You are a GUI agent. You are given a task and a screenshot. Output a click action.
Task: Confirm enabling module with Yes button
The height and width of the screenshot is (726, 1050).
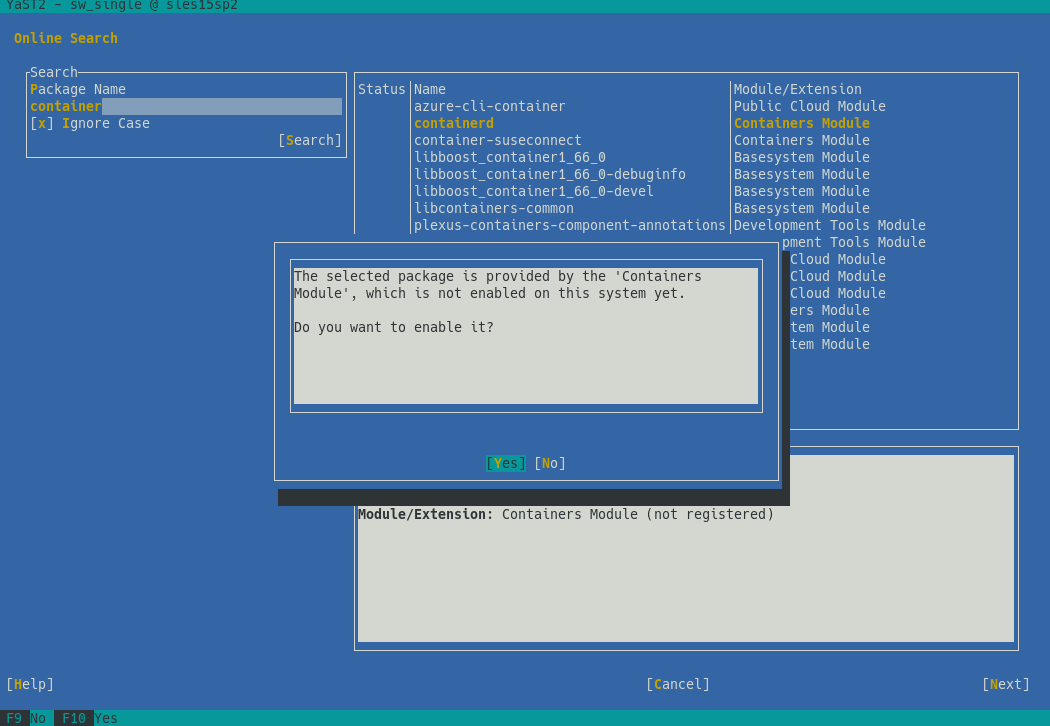[x=505, y=463]
